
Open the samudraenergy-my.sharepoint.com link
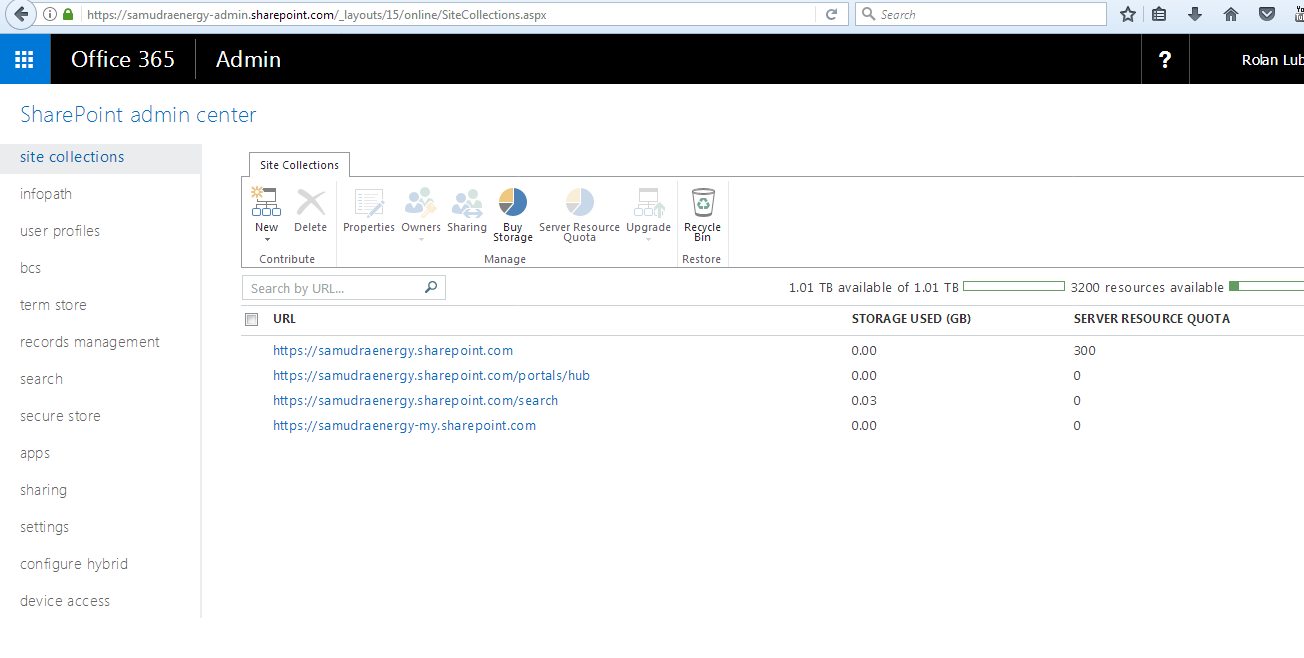[x=404, y=426]
